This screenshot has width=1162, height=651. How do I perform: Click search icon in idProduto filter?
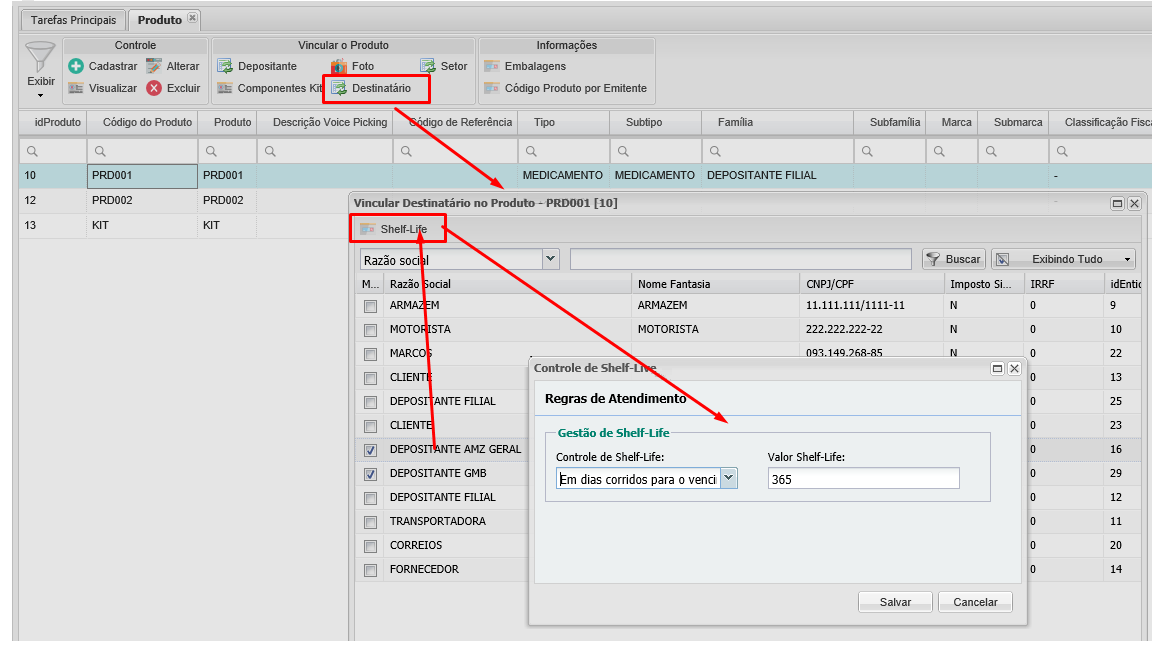click(33, 151)
